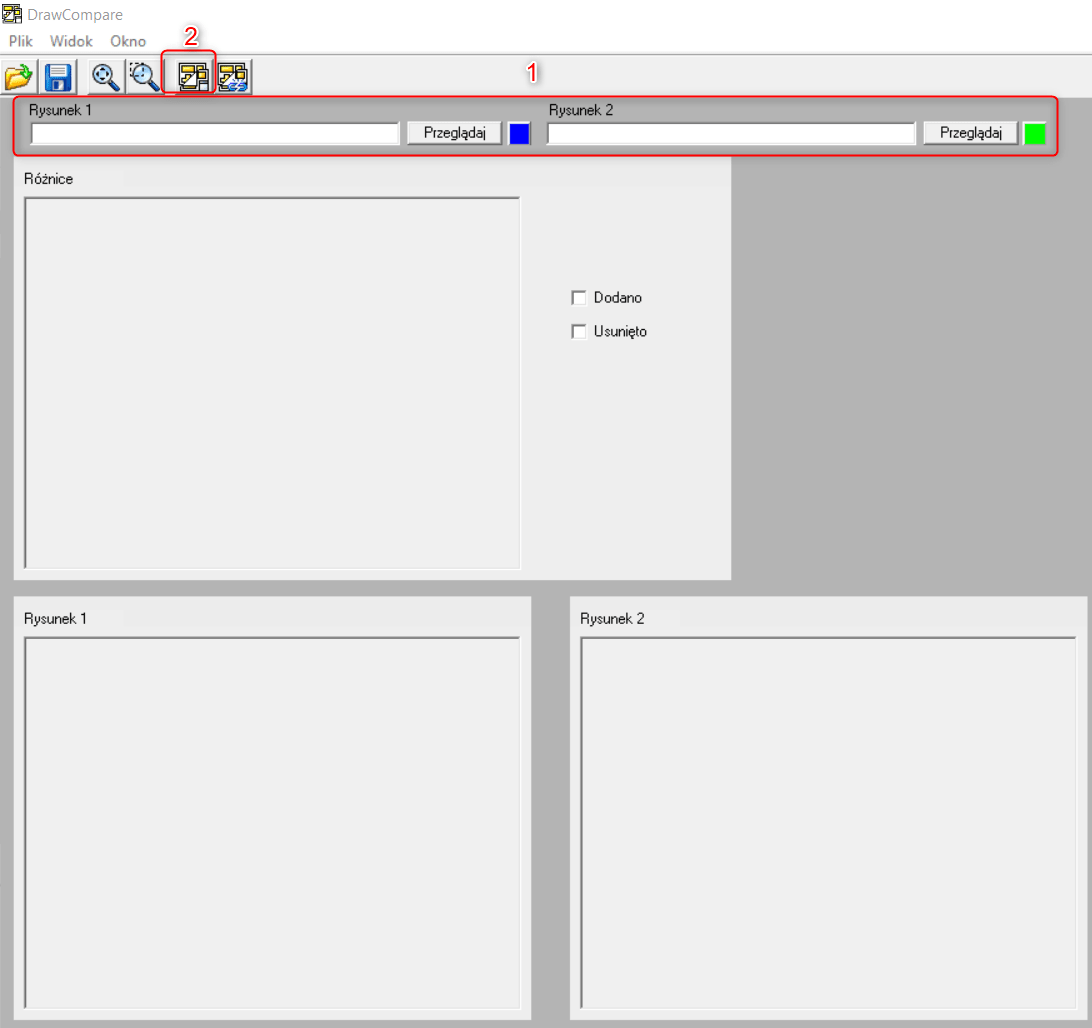Viewport: 1092px width, 1028px height.
Task: Select the zoom window magnifier tool
Action: click(144, 77)
